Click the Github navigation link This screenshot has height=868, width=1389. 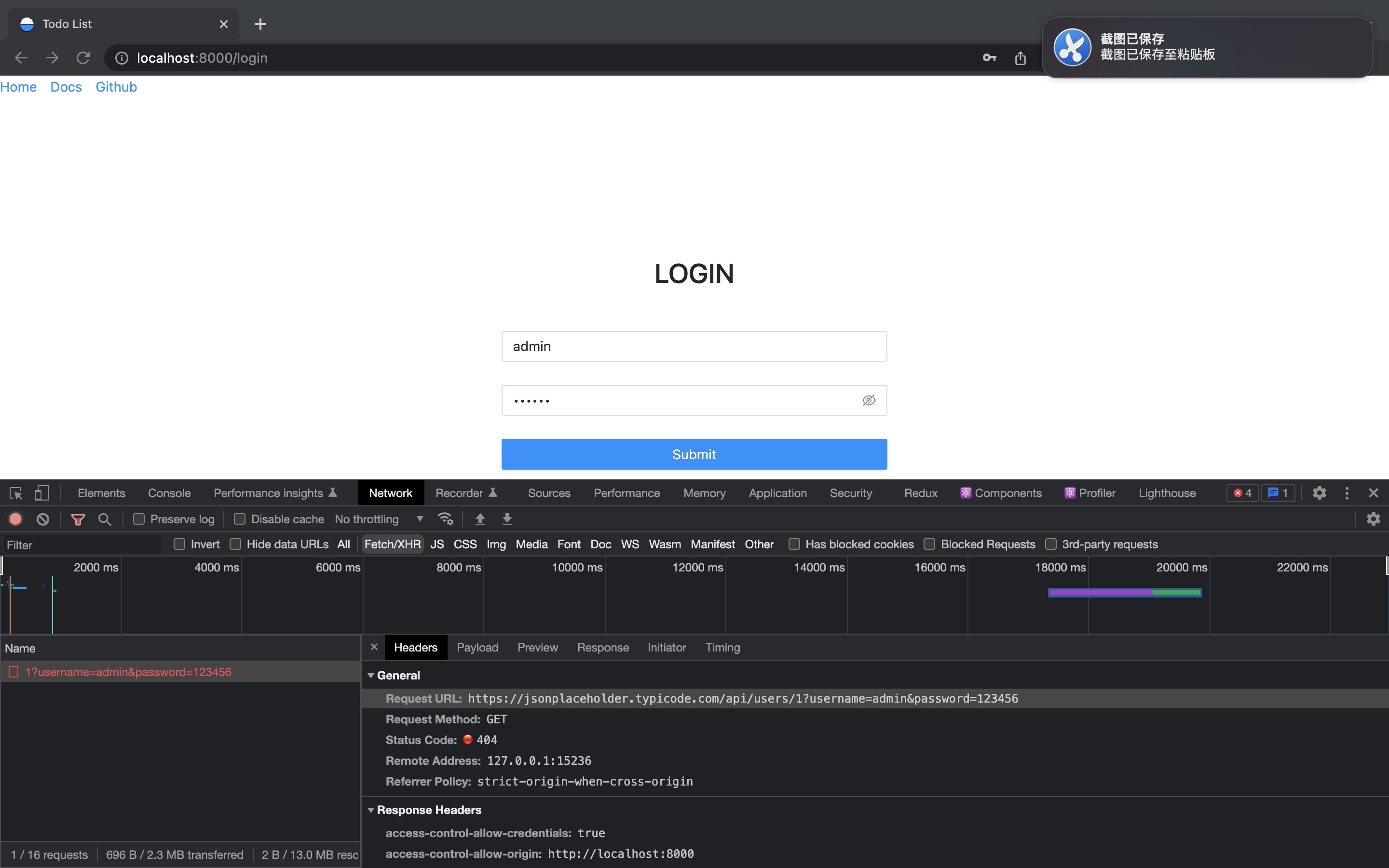(116, 87)
